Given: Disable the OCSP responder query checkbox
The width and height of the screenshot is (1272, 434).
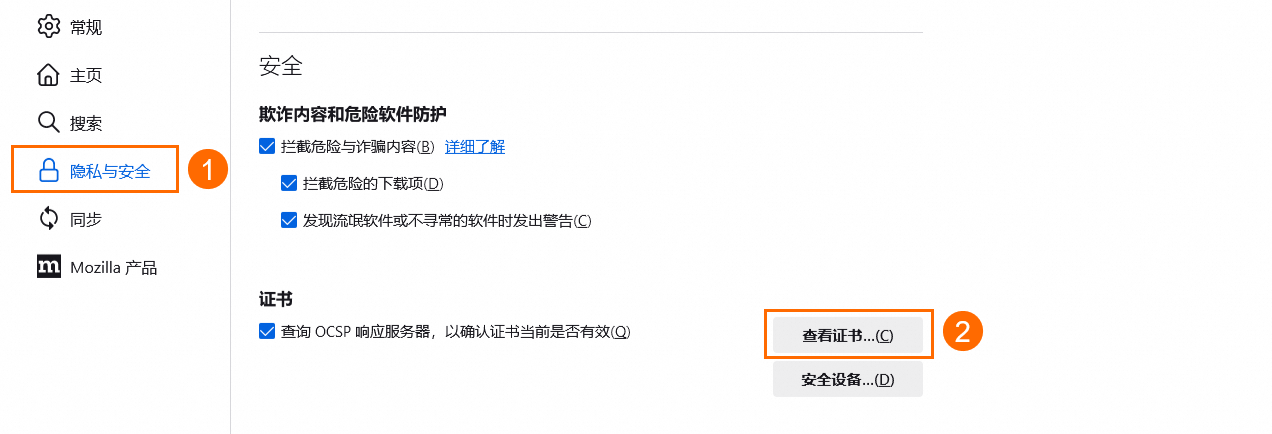Looking at the screenshot, I should (x=267, y=331).
